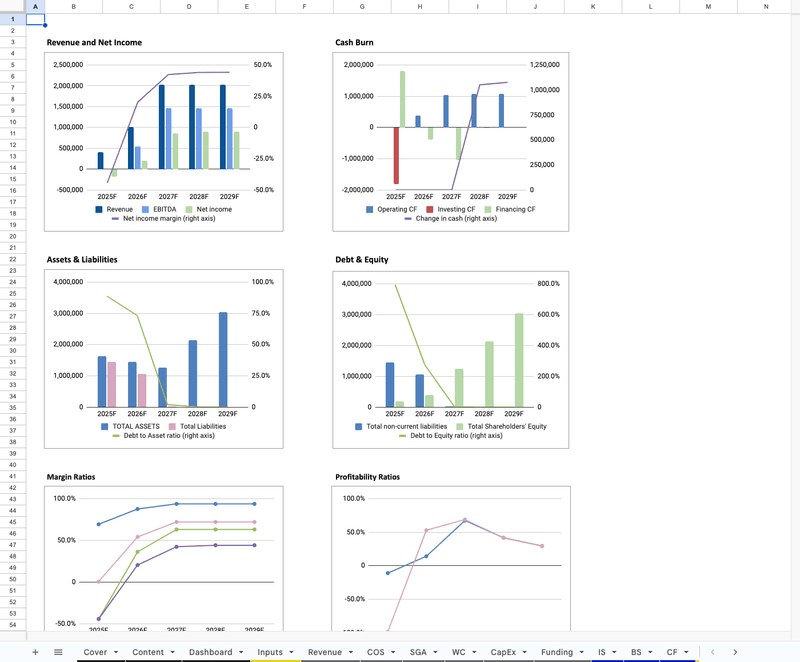Image resolution: width=800 pixels, height=662 pixels.
Task: Go to the COS sheet tab
Action: [375, 652]
